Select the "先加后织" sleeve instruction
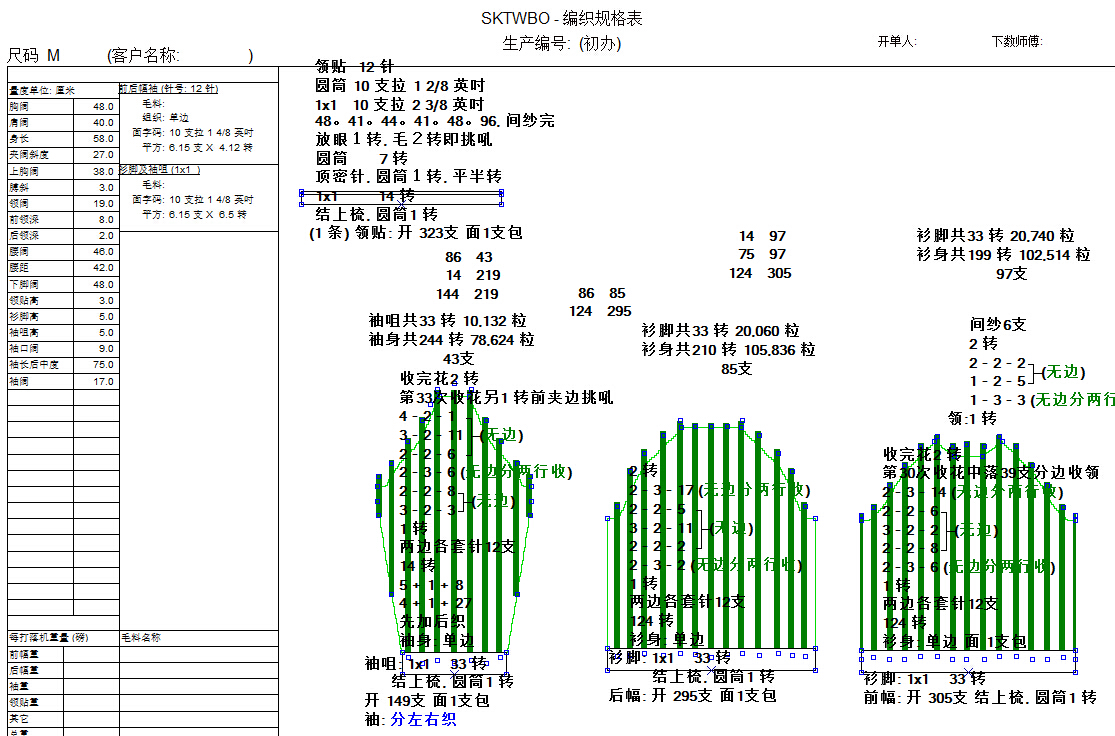This screenshot has width=1115, height=736. (432, 622)
